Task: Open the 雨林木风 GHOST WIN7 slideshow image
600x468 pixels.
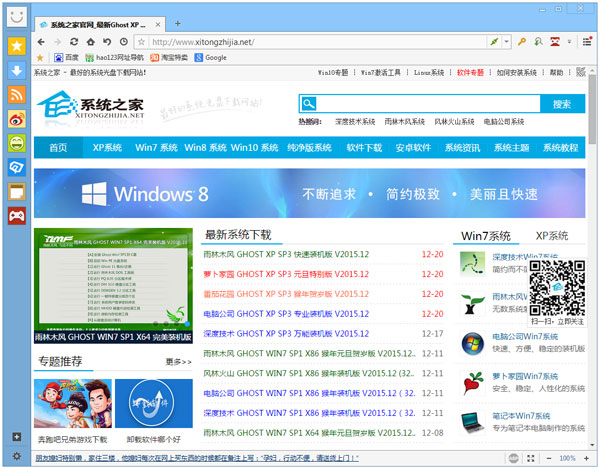Action: click(x=113, y=285)
